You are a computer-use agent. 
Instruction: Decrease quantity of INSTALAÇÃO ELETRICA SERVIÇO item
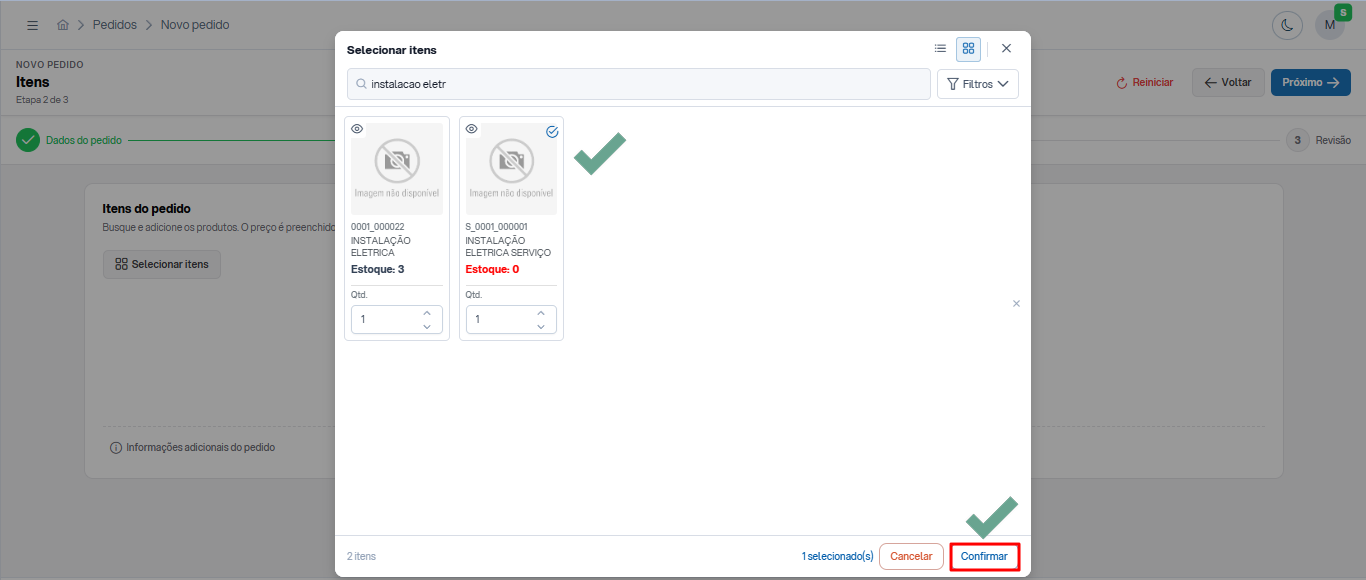click(x=541, y=326)
